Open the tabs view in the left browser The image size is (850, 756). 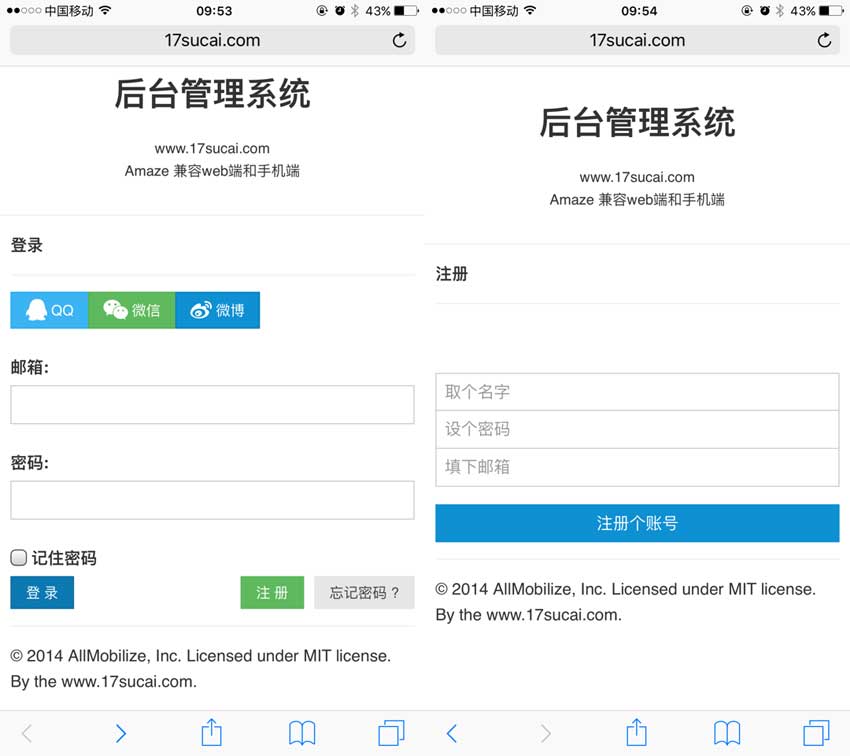391,733
